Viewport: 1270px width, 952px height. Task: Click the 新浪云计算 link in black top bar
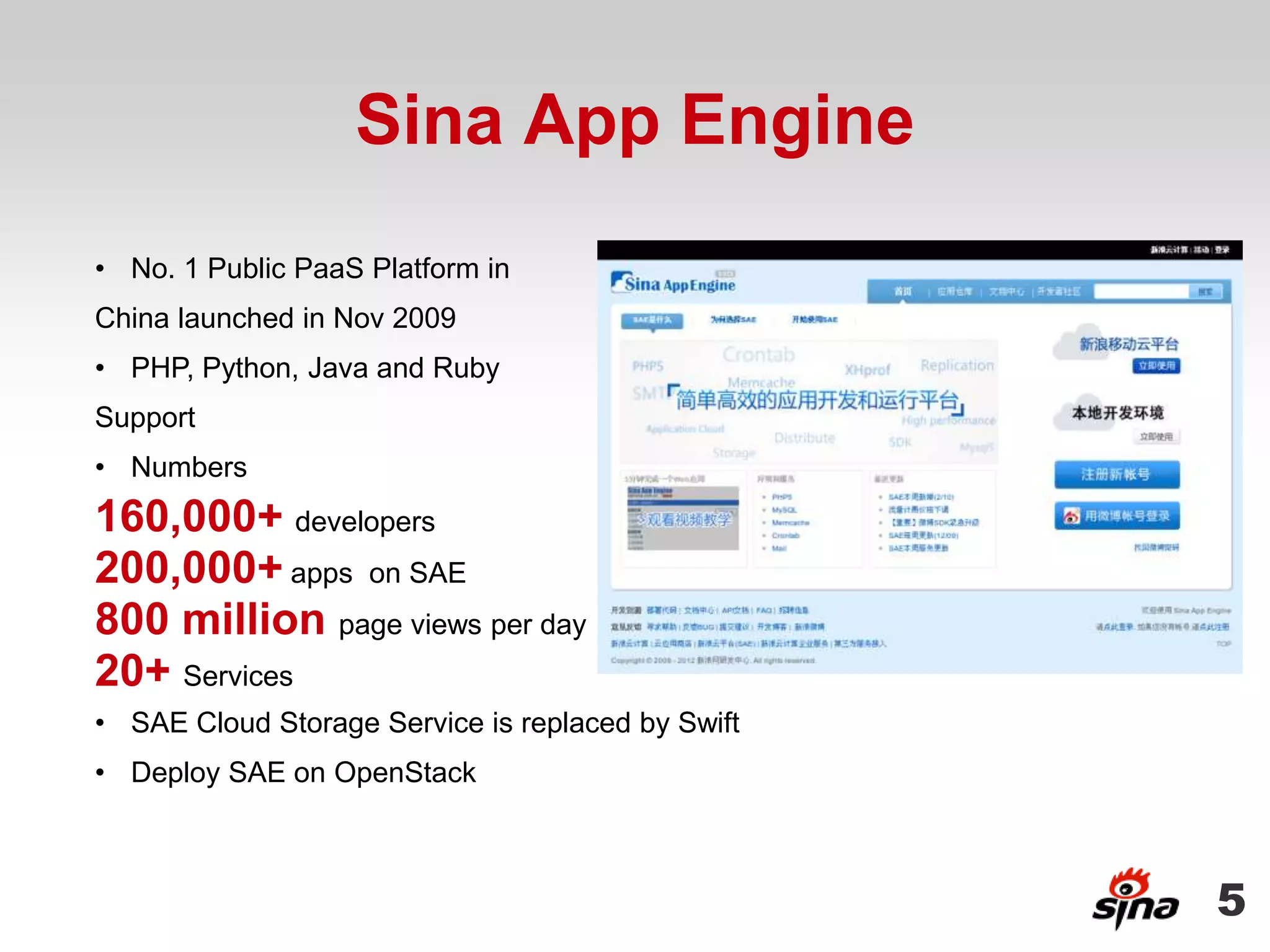pos(1170,250)
